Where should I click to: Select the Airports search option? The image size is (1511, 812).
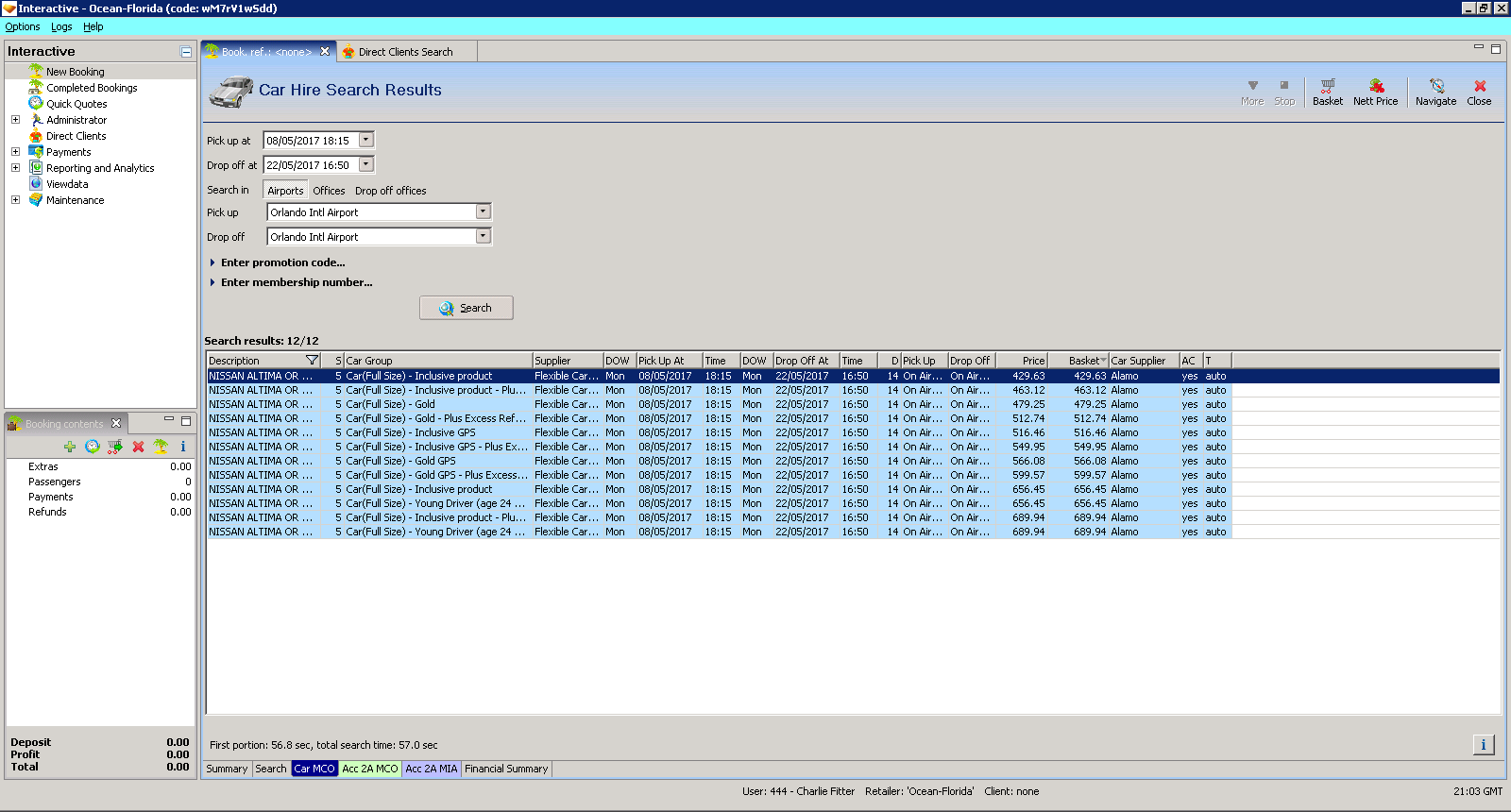[285, 191]
